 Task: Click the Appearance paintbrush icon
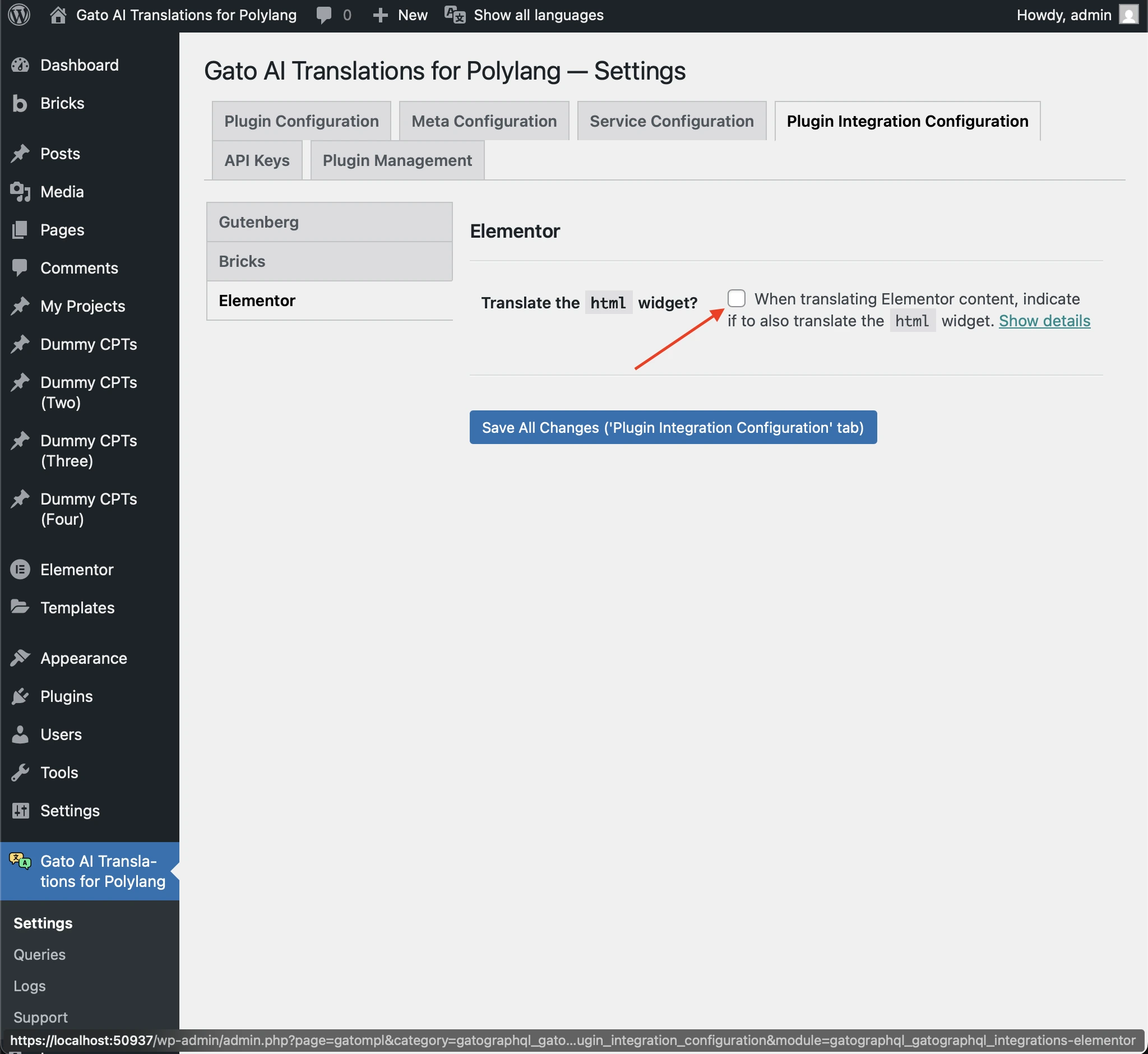click(20, 658)
